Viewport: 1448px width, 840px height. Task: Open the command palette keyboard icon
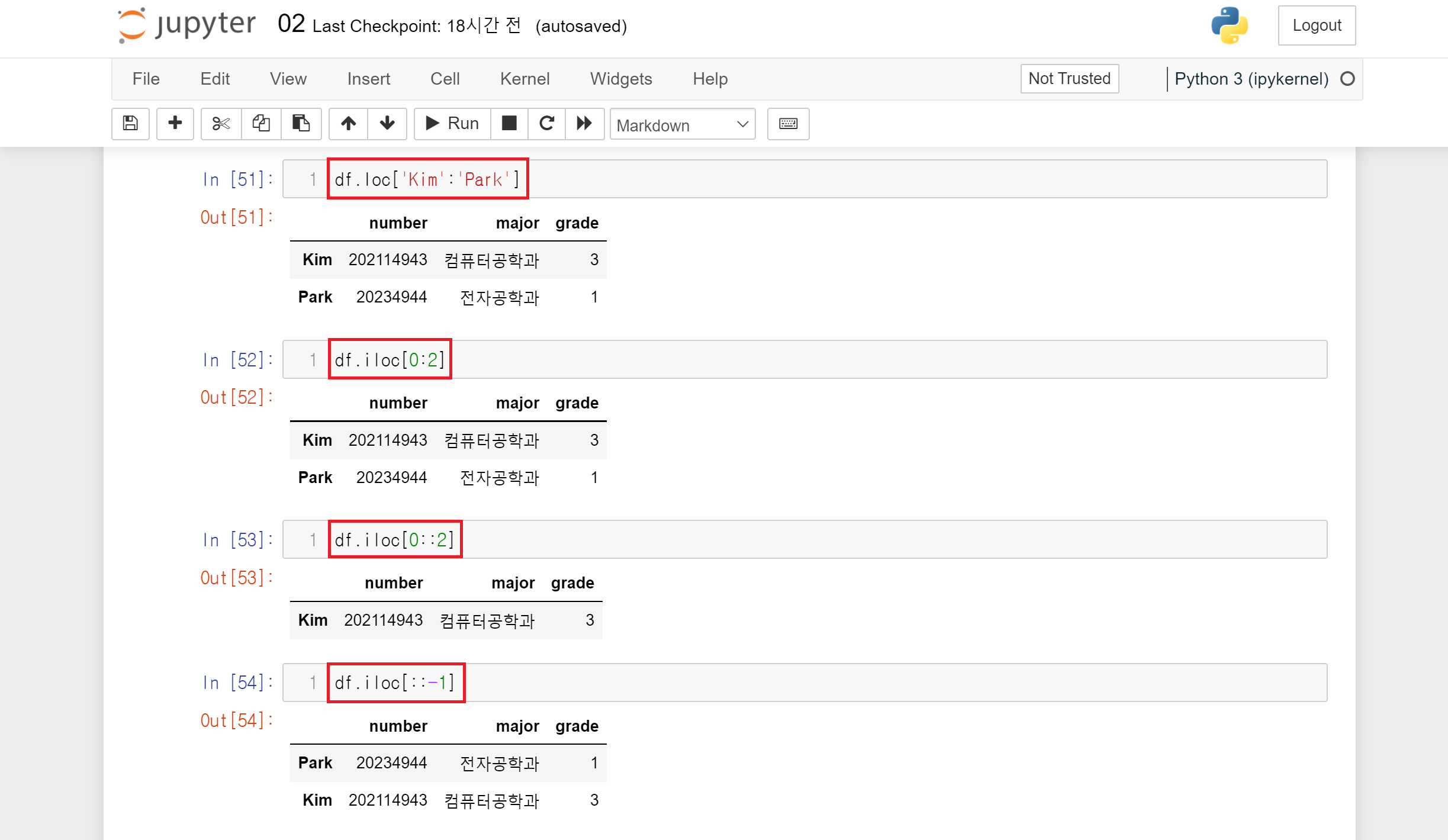pyautogui.click(x=788, y=123)
